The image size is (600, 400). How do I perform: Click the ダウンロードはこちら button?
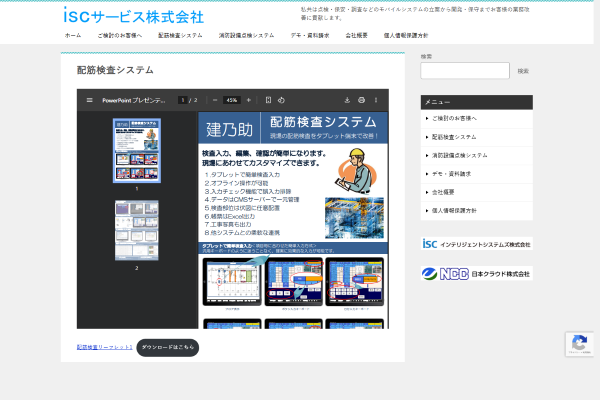168,348
